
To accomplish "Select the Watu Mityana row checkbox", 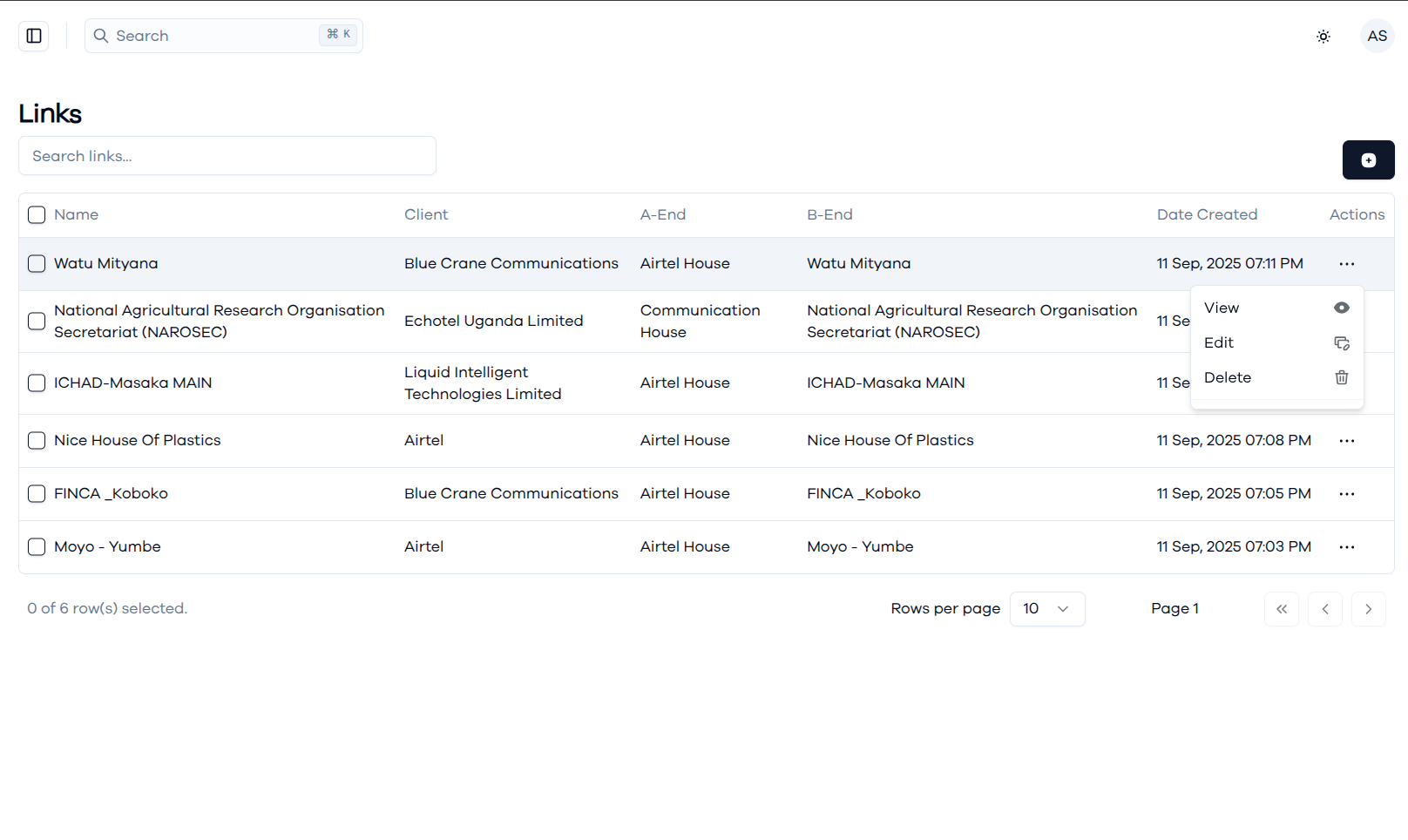I will tap(37, 264).
